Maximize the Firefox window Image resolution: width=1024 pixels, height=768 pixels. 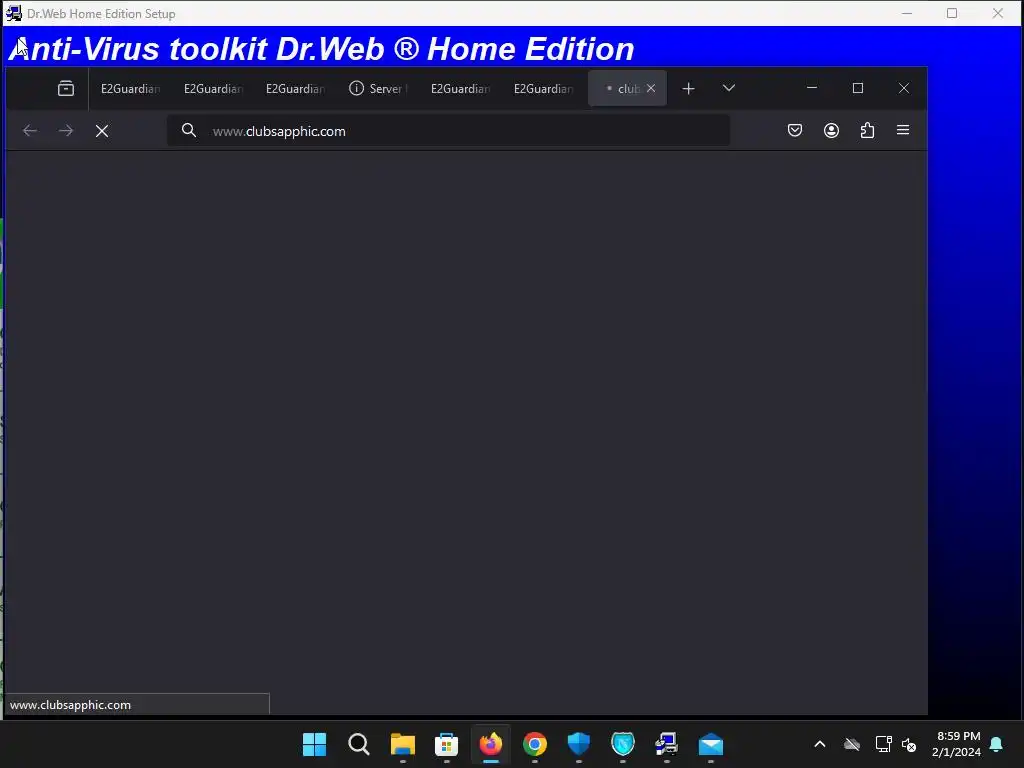[858, 88]
